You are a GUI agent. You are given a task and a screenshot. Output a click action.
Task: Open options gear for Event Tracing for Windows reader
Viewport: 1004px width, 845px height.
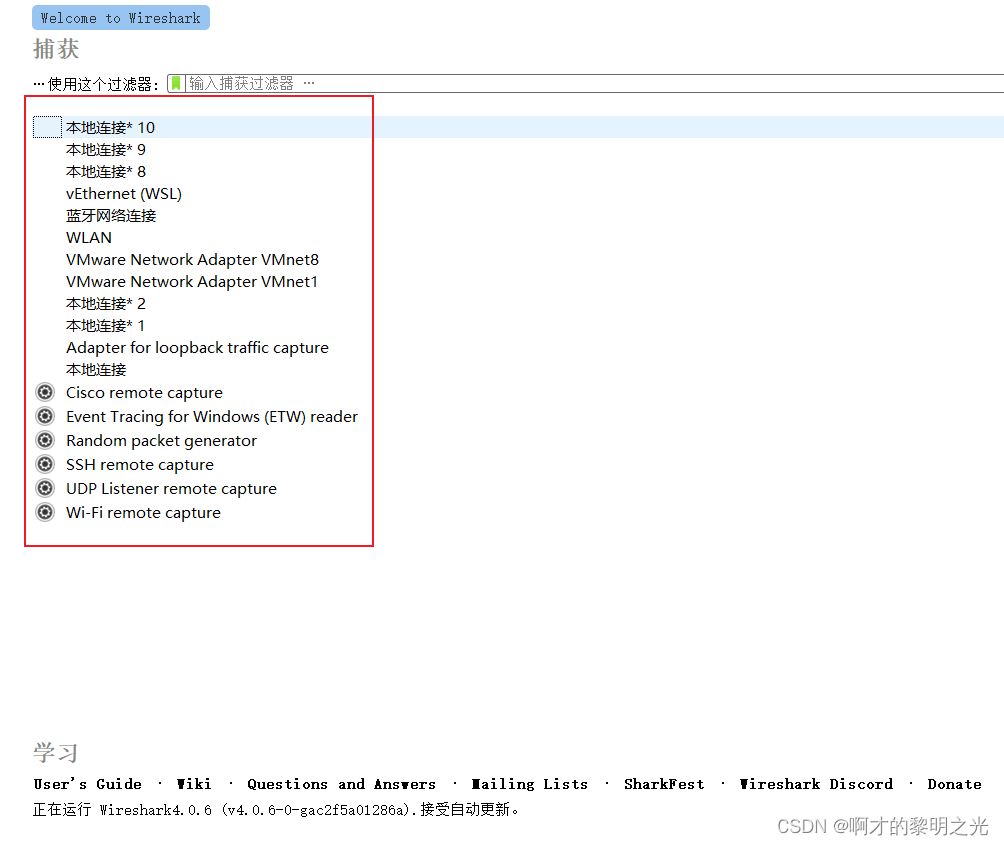[45, 416]
